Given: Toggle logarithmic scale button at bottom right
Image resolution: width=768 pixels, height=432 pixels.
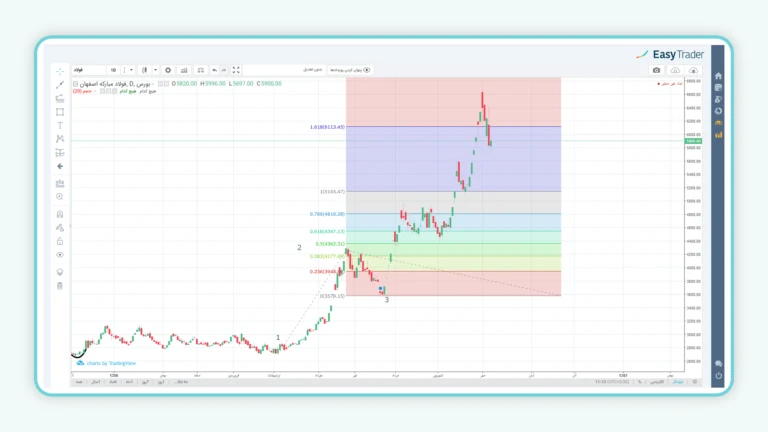Looking at the screenshot, I should click(x=657, y=382).
